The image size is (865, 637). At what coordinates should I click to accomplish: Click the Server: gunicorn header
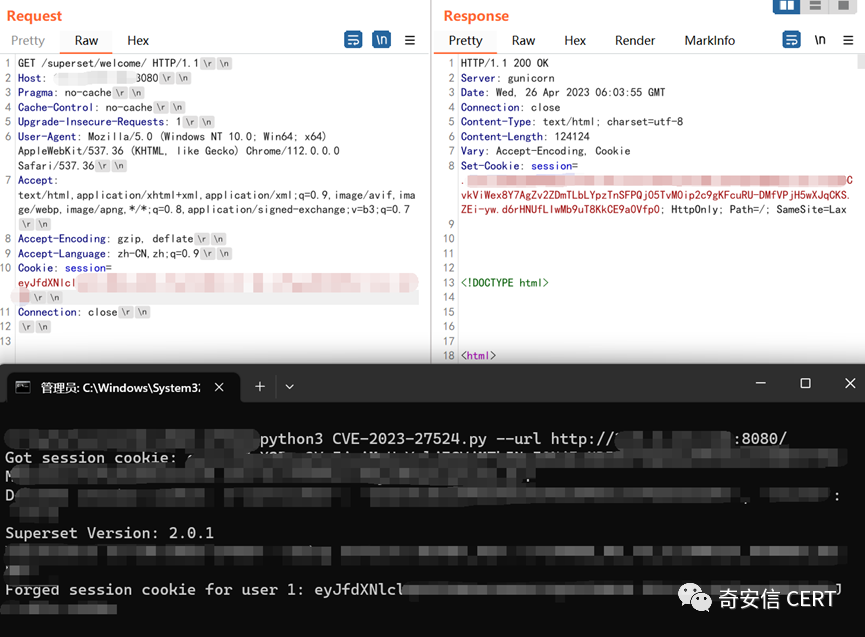tap(508, 78)
